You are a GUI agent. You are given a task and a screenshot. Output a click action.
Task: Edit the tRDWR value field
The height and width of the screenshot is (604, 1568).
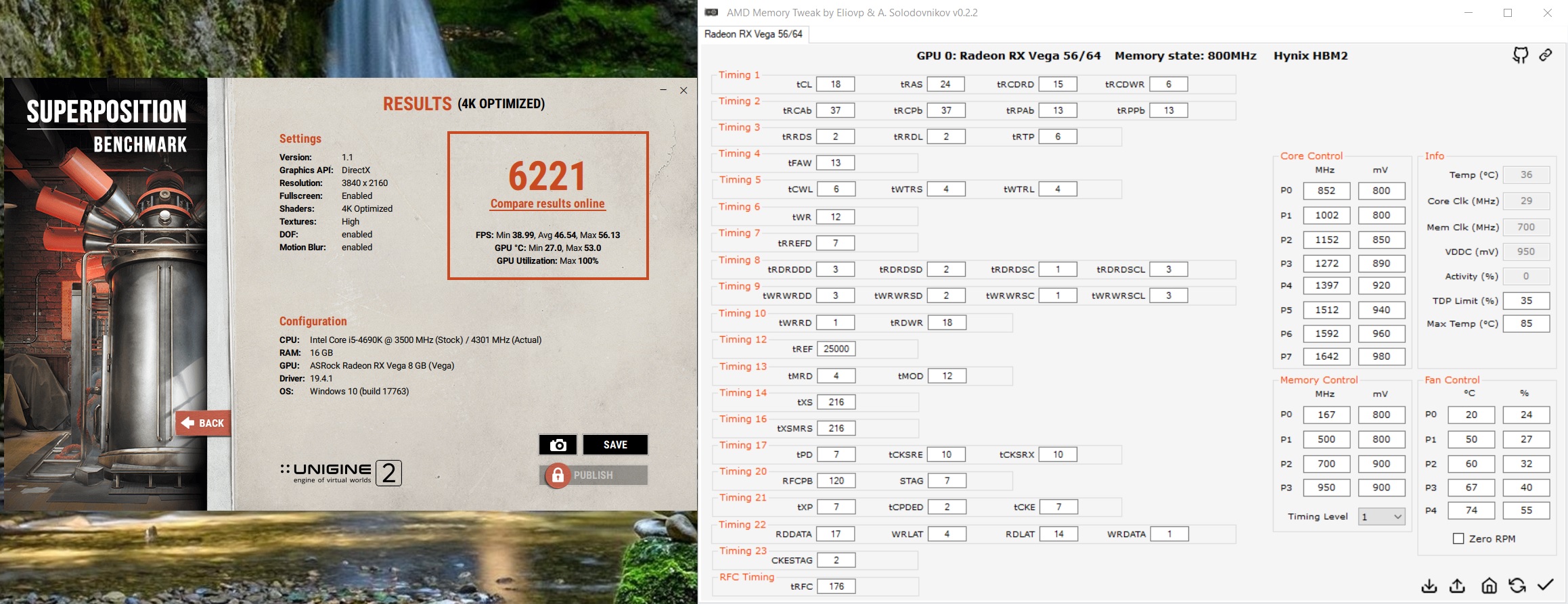pyautogui.click(x=947, y=323)
